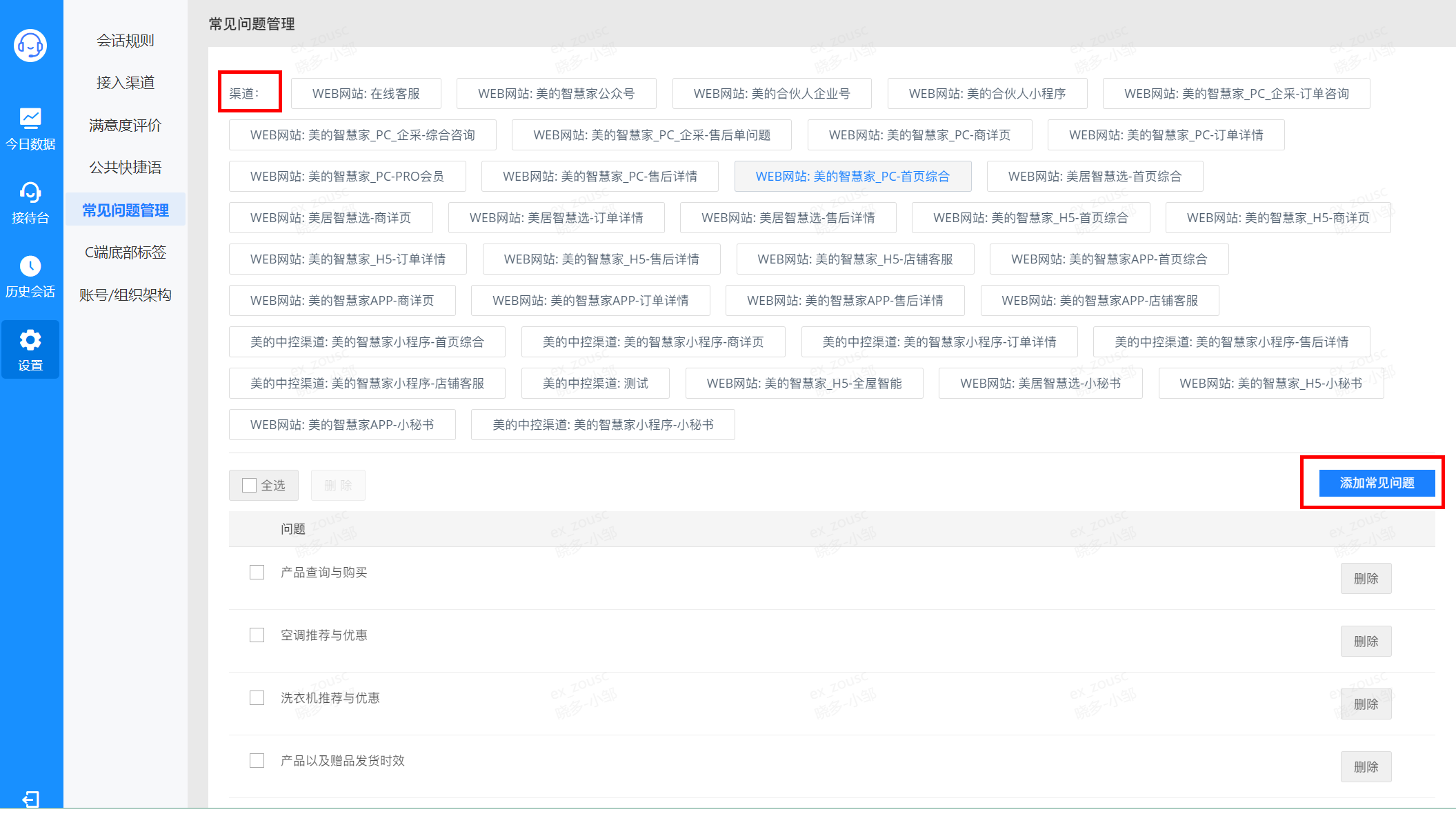Select channel 美的智慧家_H5-首页综合
Viewport: 1456px width, 814px height.
tap(1031, 218)
